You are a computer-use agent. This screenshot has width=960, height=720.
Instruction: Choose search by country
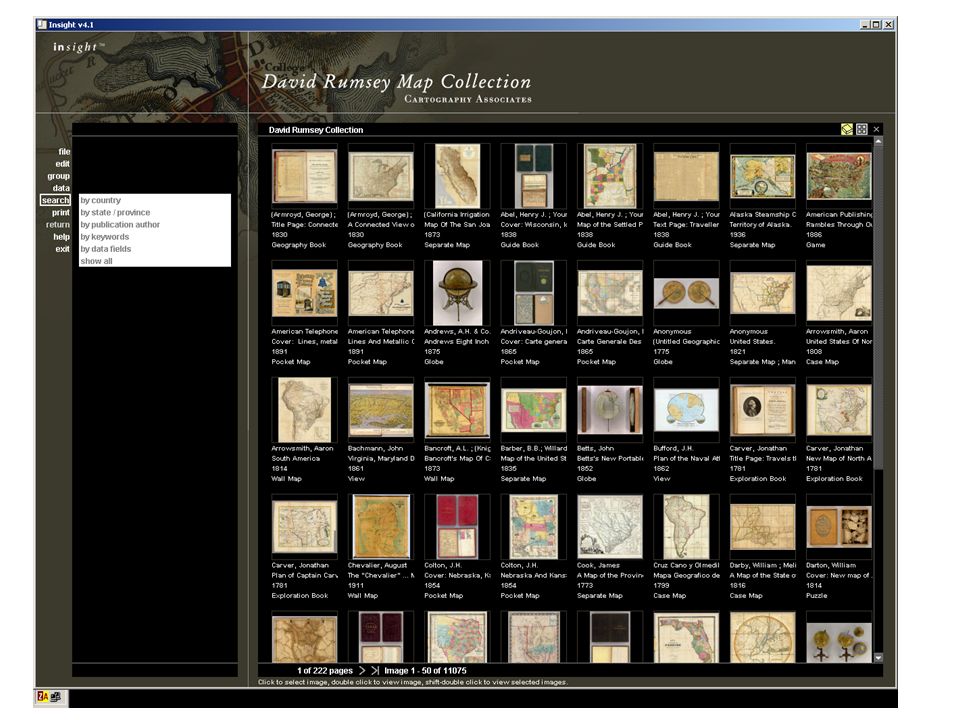point(155,200)
